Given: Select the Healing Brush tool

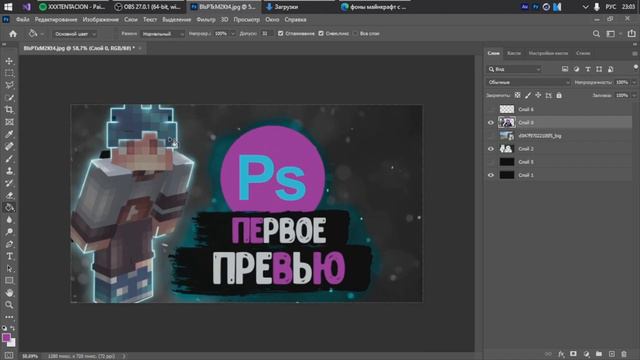Looking at the screenshot, I should 9,147.
